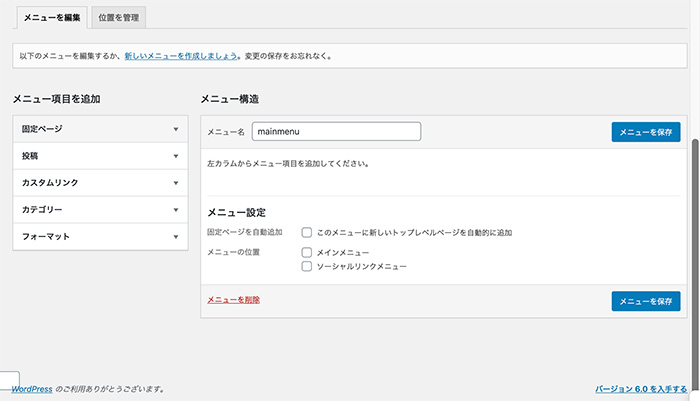Screen dimensions: 700x401
Task: Check the メインメニュー location checkbox
Action: pos(307,252)
